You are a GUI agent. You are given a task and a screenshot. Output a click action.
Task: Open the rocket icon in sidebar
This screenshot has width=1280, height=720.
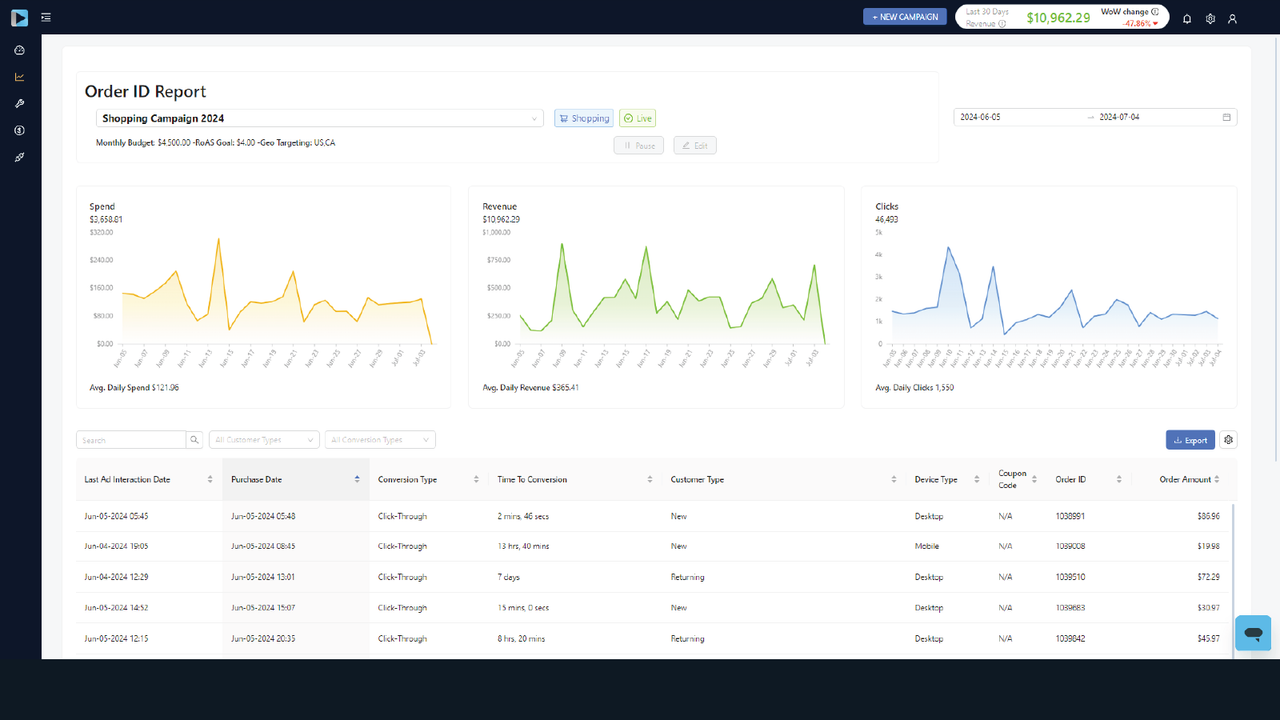tap(20, 158)
